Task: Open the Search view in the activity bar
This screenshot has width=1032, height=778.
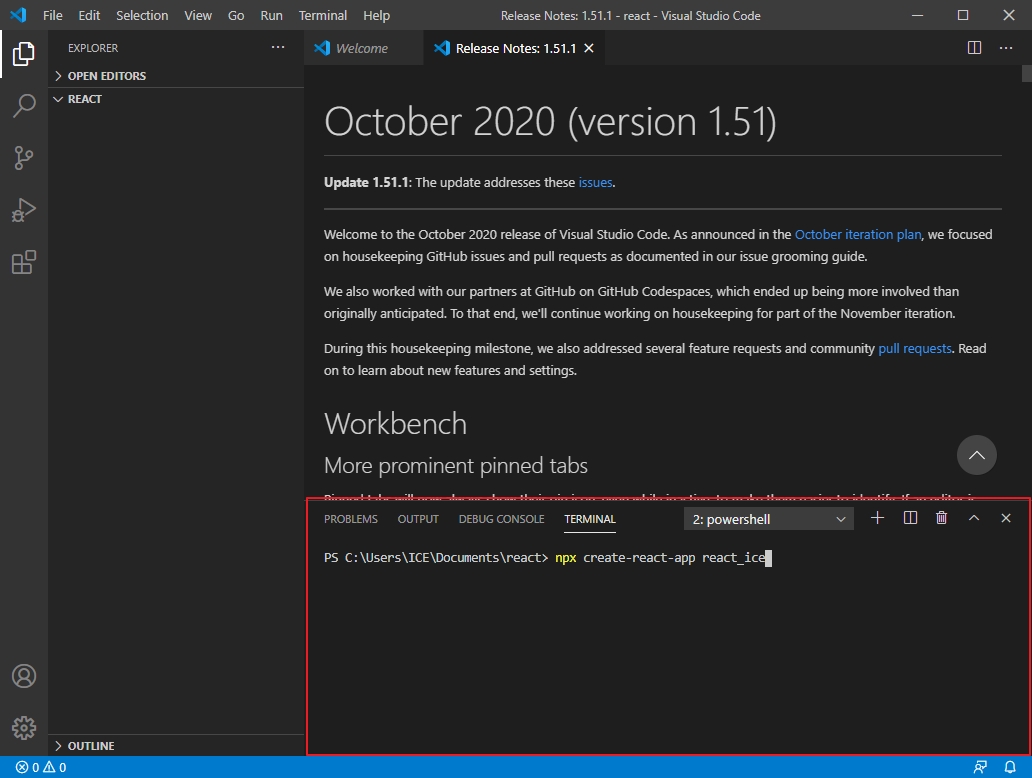Action: coord(24,105)
